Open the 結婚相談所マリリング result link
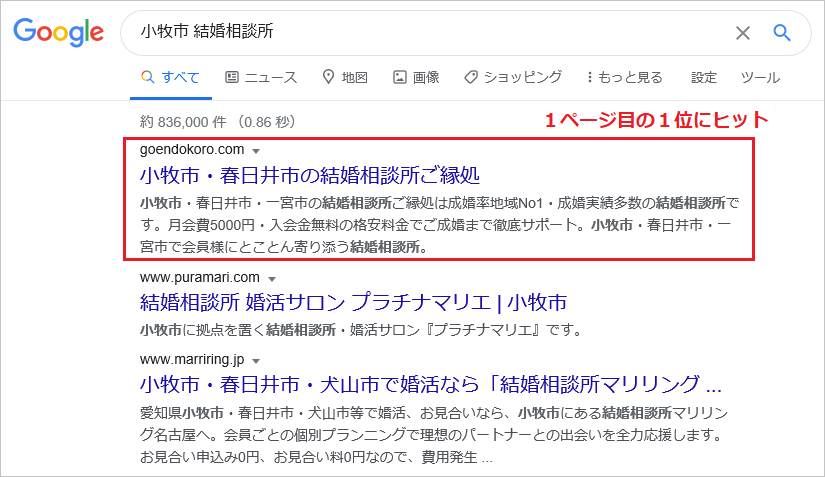This screenshot has height=477, width=825. tap(430, 384)
